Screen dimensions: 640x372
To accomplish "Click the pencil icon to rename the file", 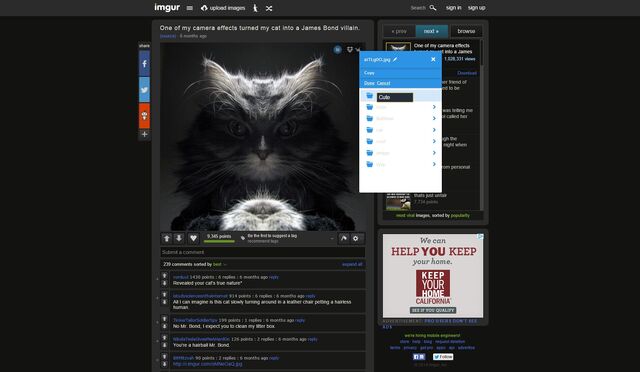I will point(395,60).
